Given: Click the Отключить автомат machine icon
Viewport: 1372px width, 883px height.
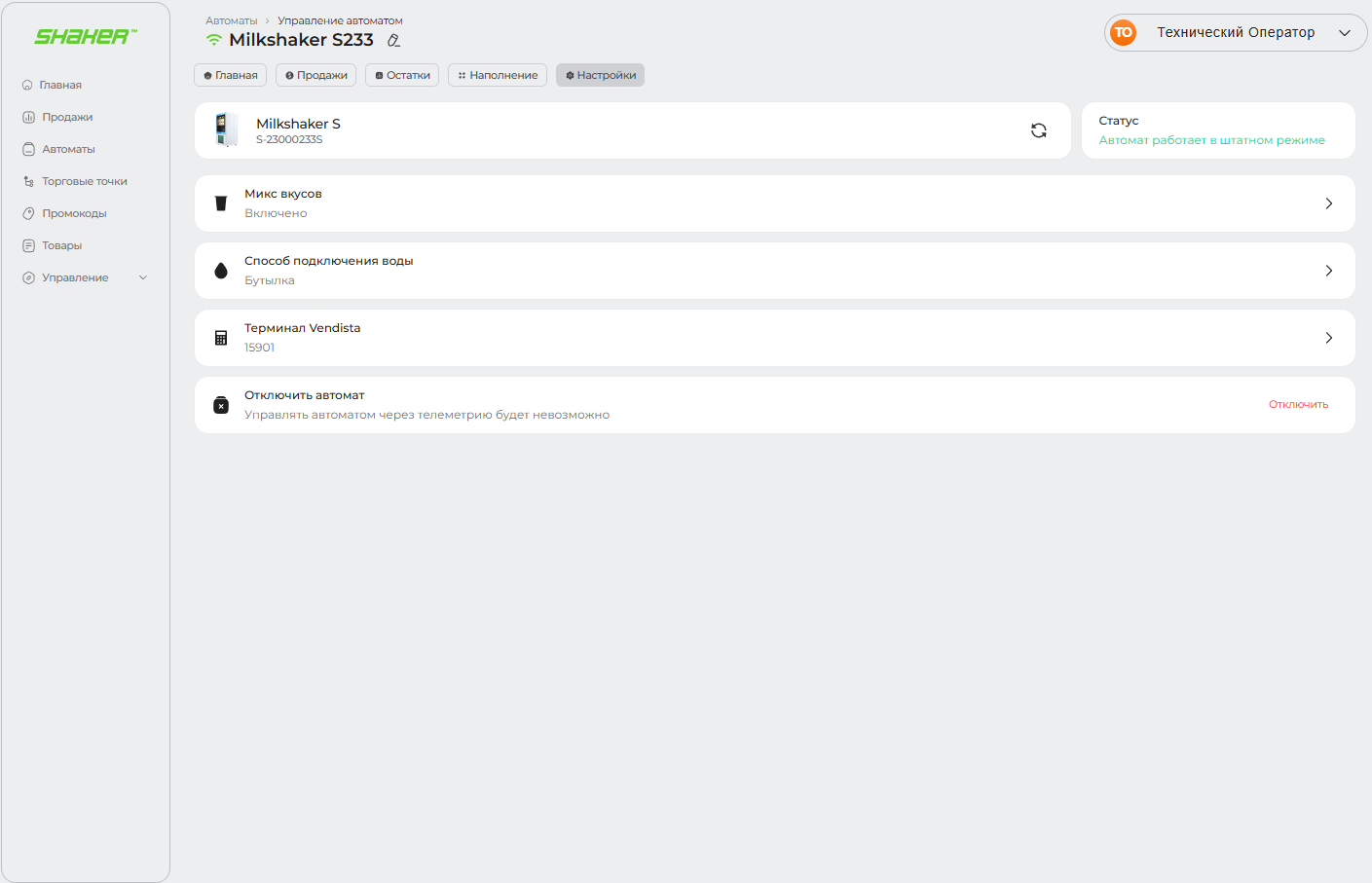Looking at the screenshot, I should 221,405.
